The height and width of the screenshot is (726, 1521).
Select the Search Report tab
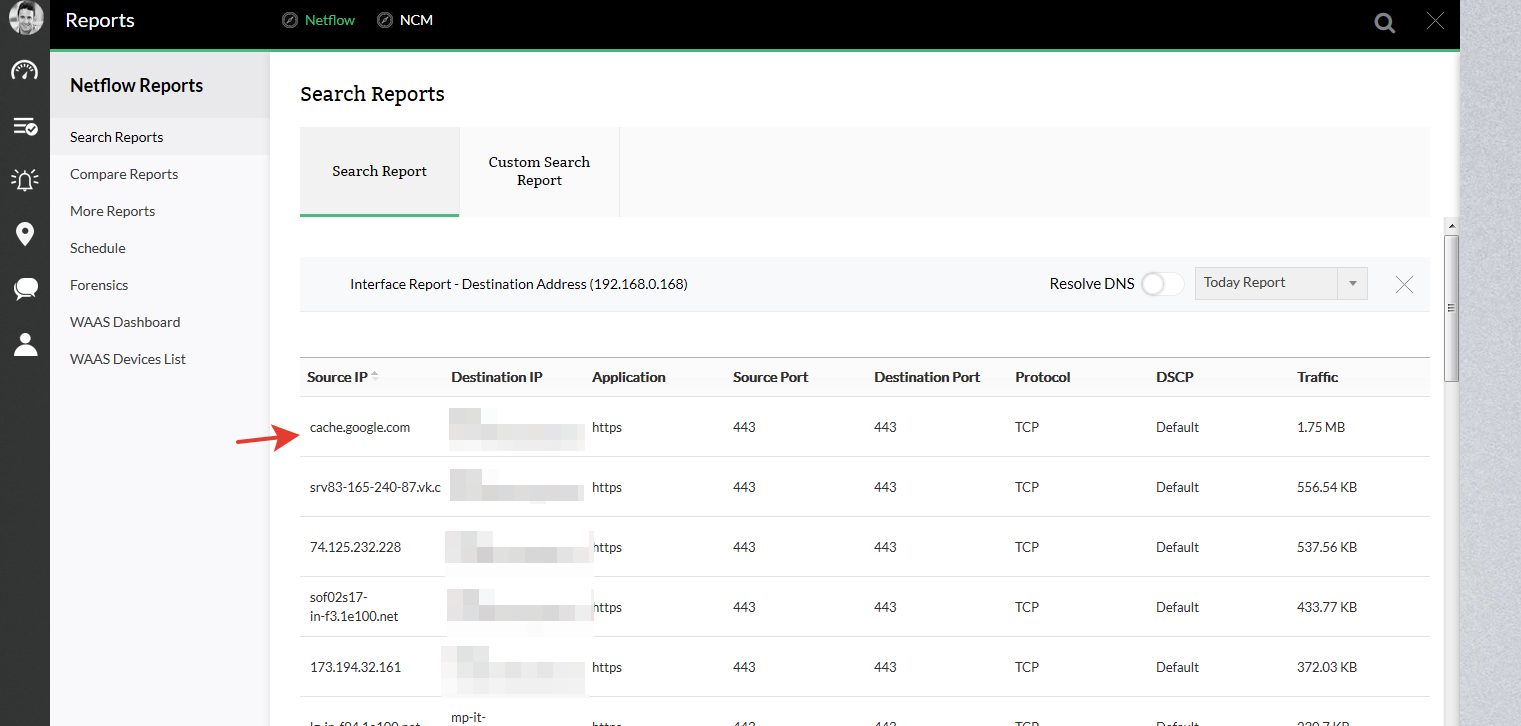coord(380,171)
